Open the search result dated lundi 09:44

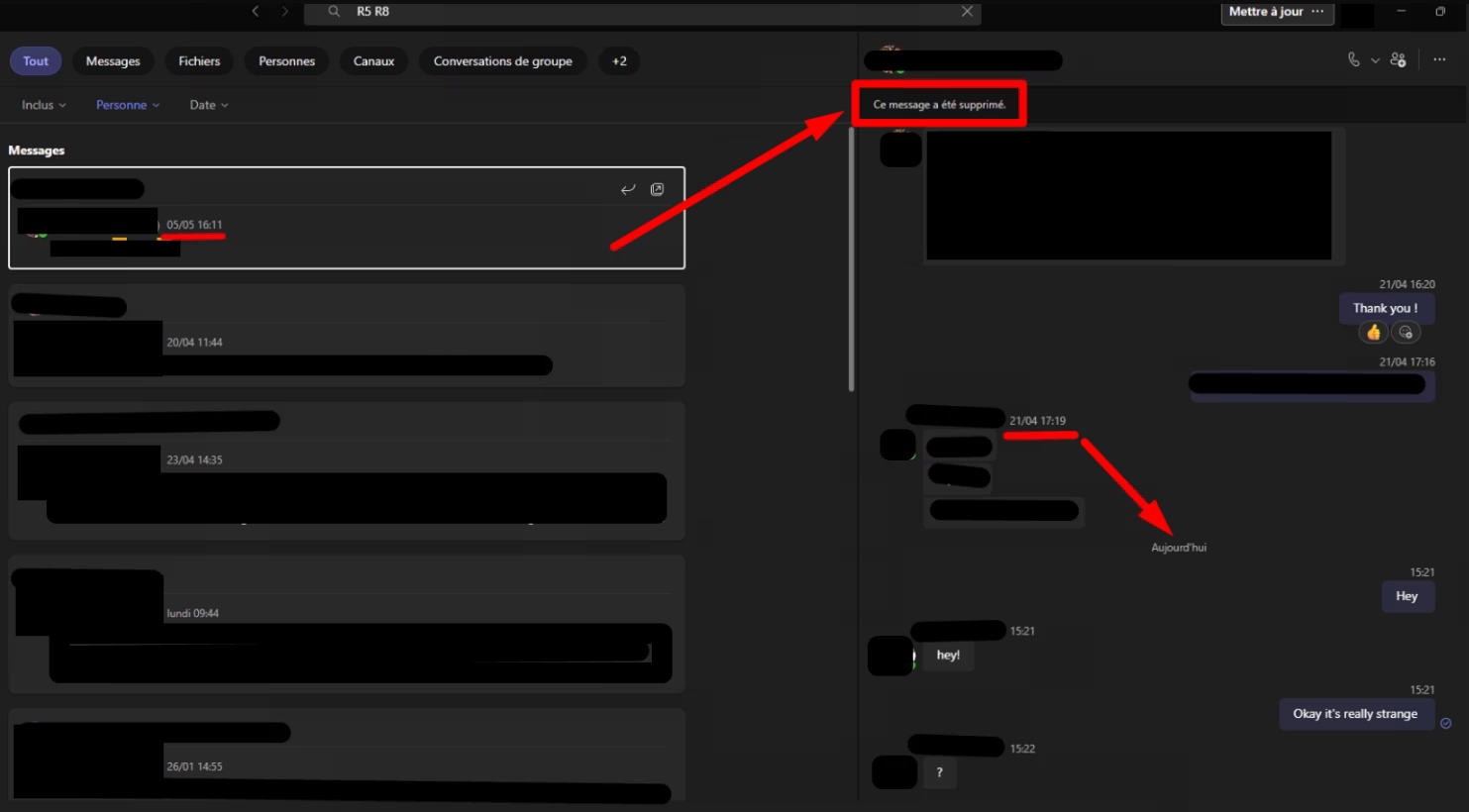(x=347, y=624)
